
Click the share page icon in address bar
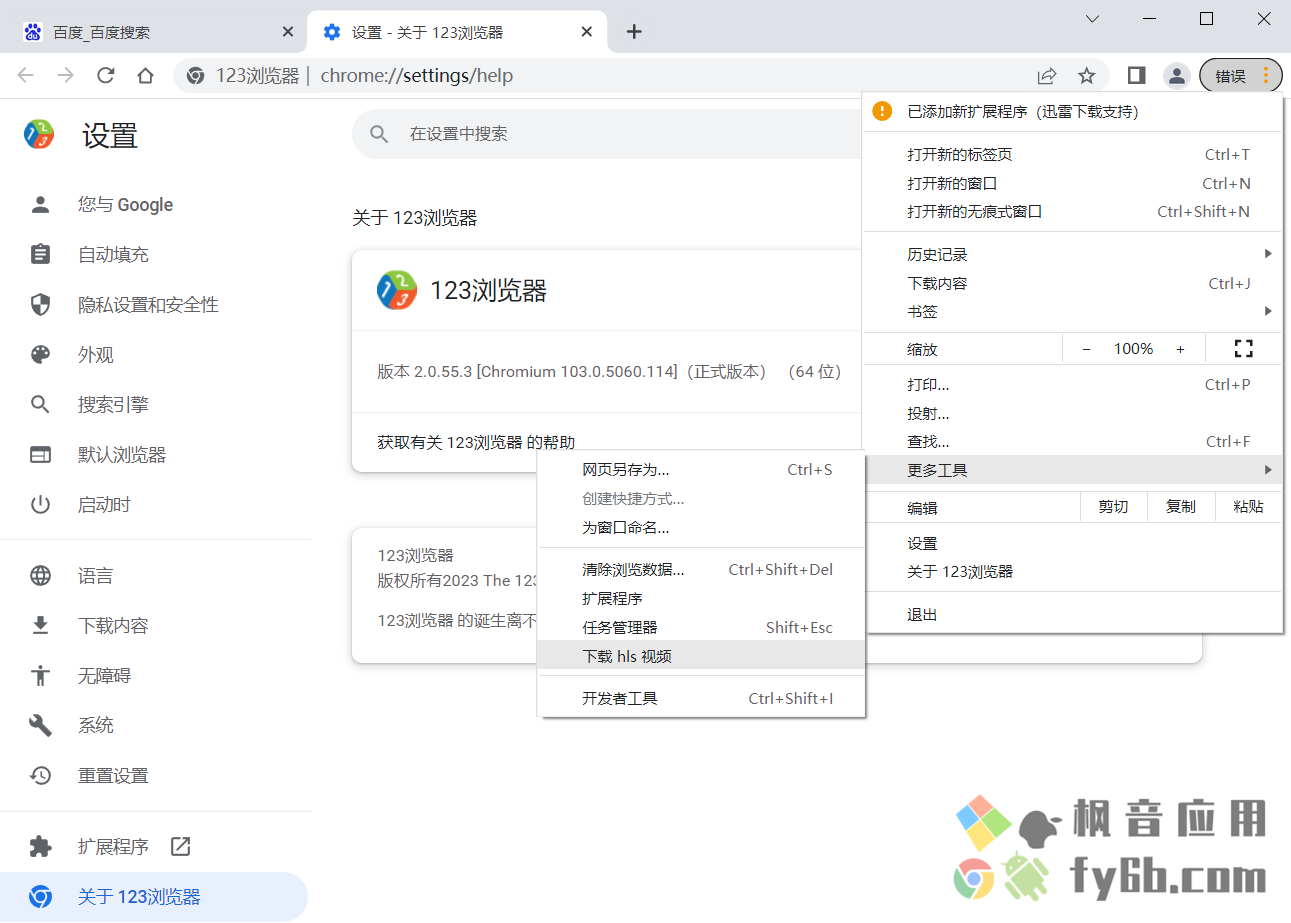click(1047, 76)
